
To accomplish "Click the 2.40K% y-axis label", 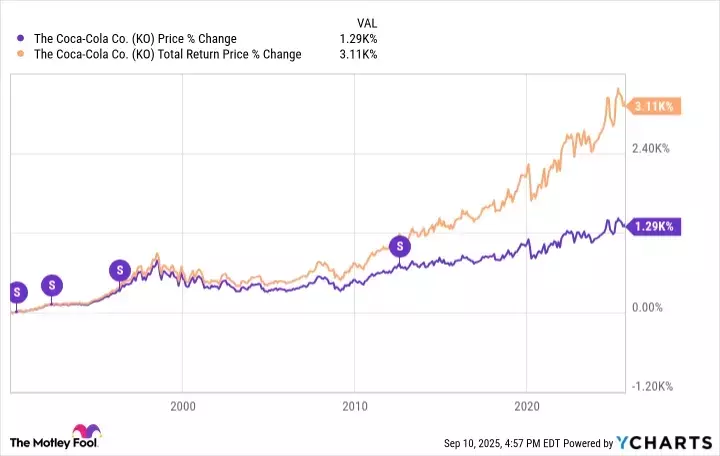I will click(650, 148).
